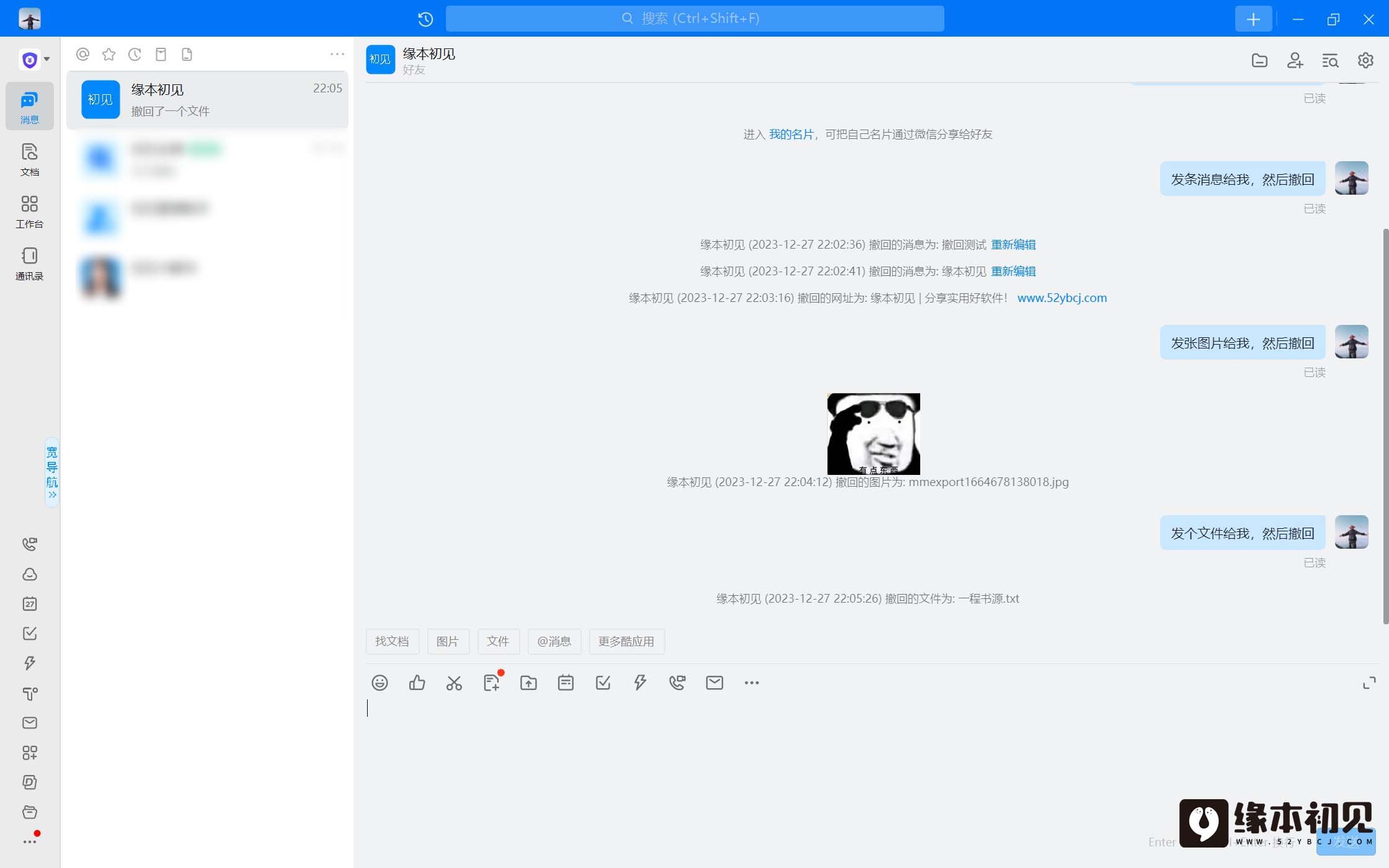Image resolution: width=1389 pixels, height=868 pixels.
Task: Expand the message input box
Action: 1369,683
